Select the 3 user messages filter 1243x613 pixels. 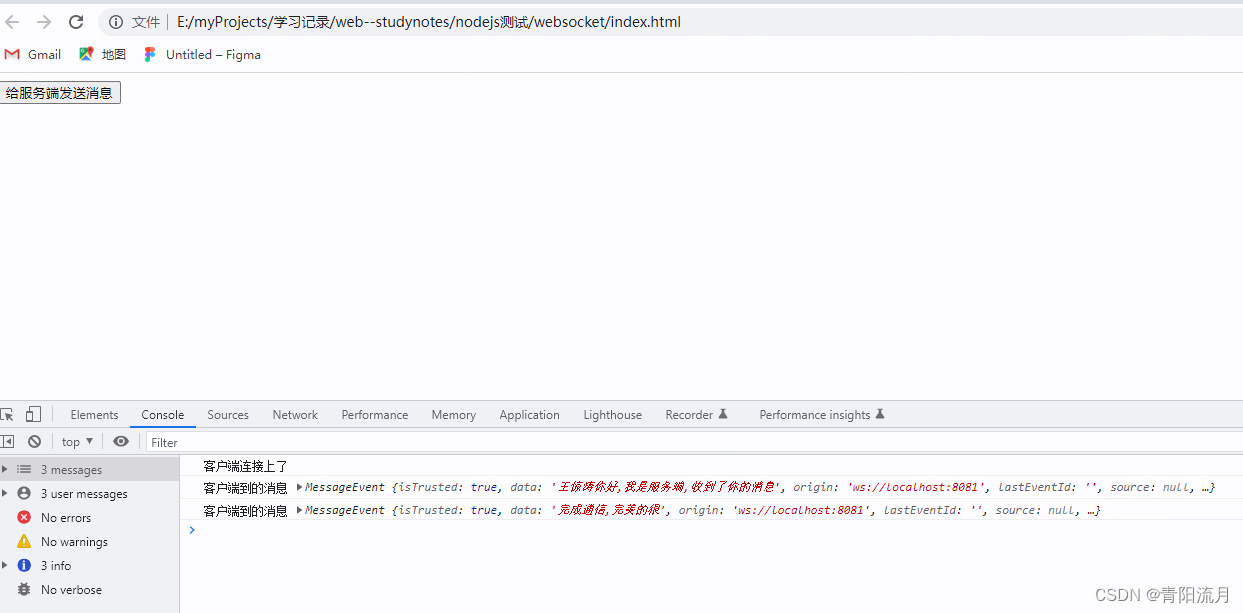point(85,493)
